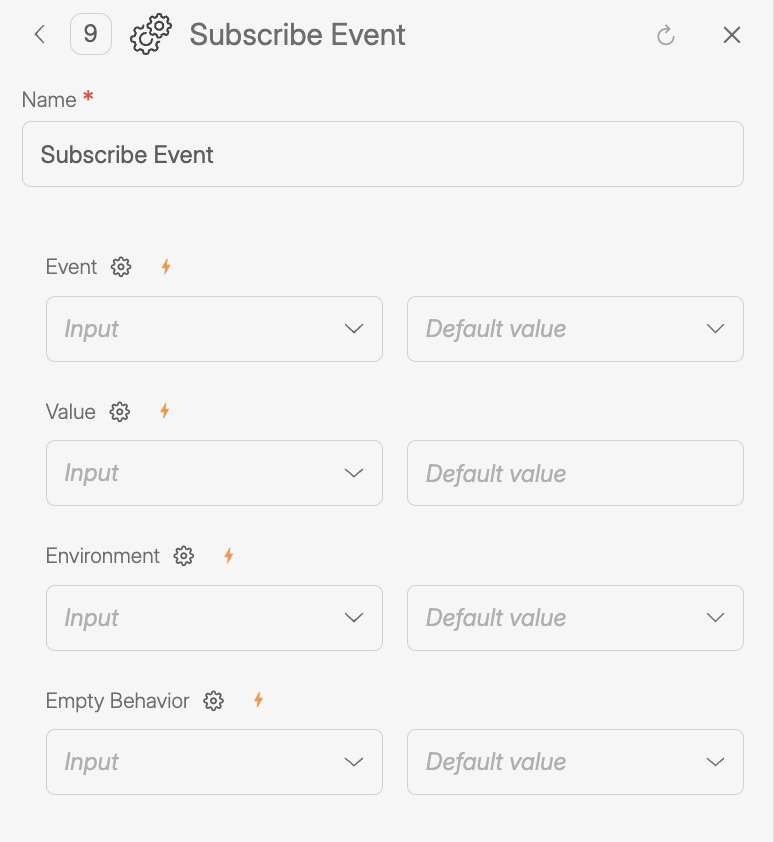Open settings gear next to the Environment field
The image size is (774, 842).
click(x=183, y=556)
